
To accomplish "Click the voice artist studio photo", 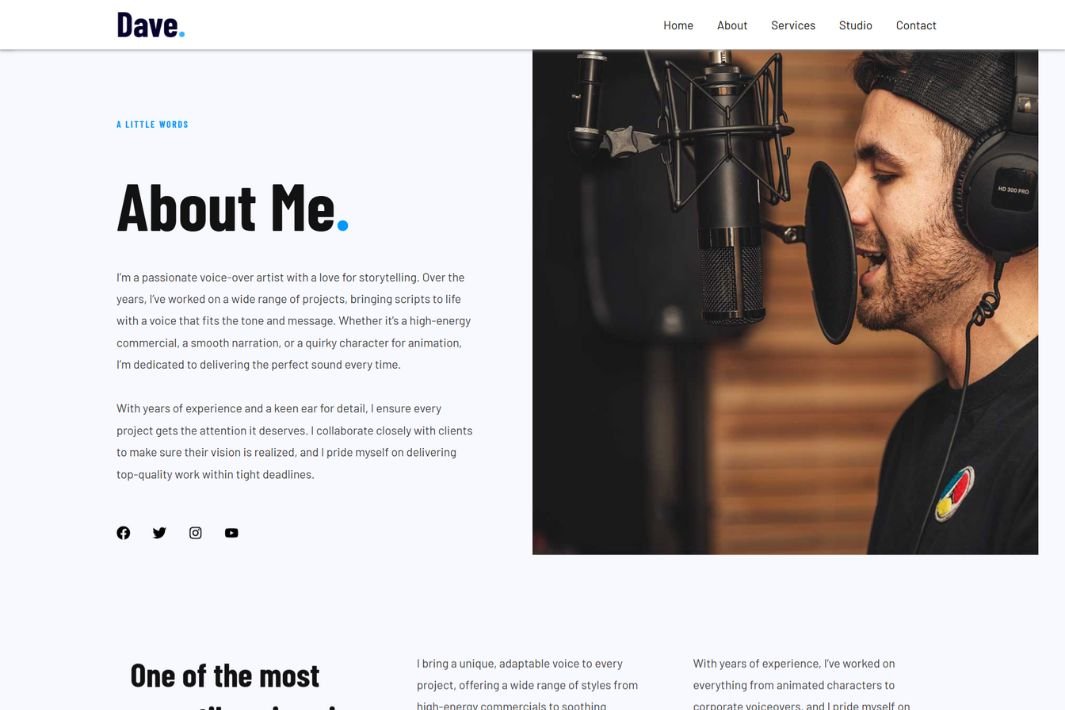I will (x=785, y=302).
